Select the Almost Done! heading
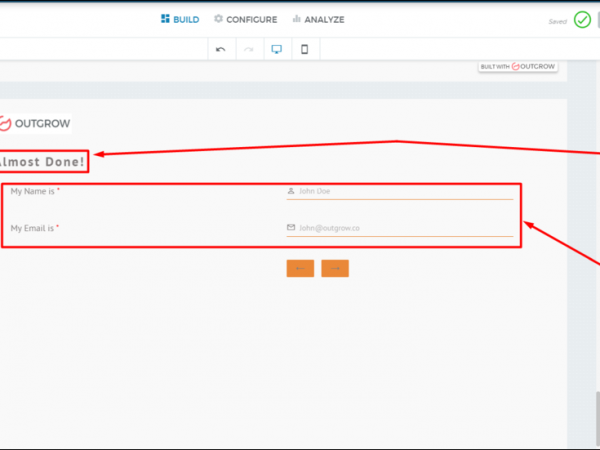This screenshot has width=600, height=450. 43,160
